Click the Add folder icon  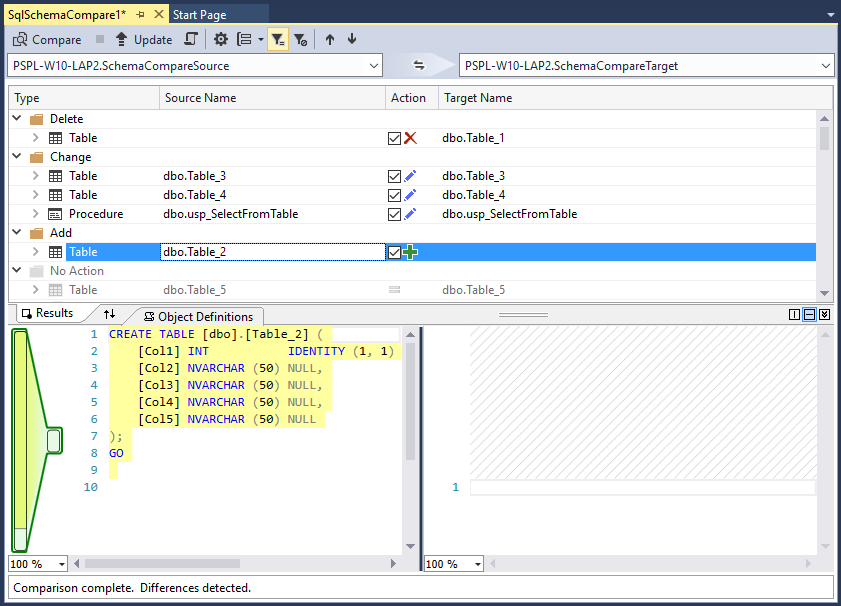tap(36, 233)
